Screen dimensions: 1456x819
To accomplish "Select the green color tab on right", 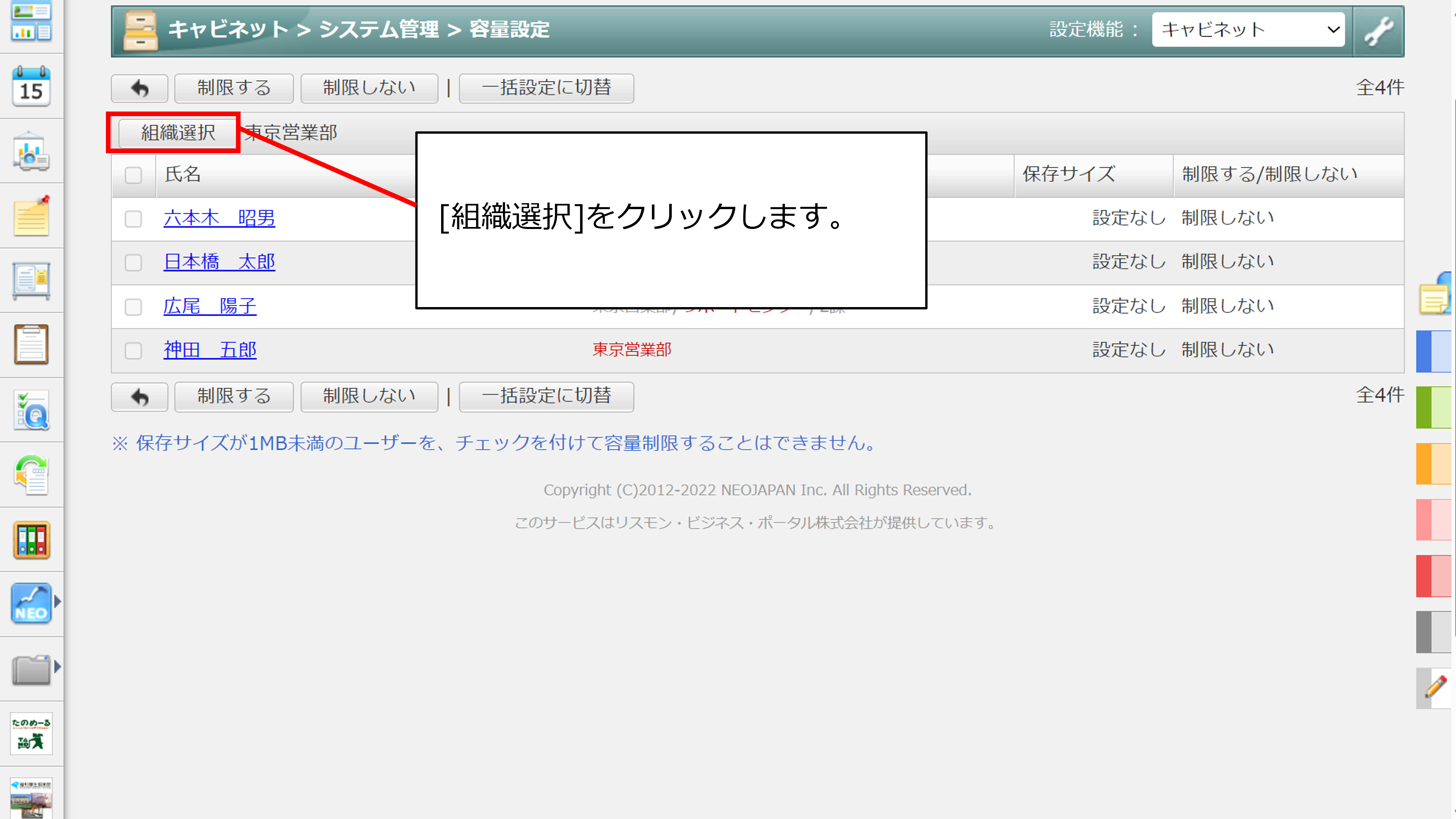I will point(1434,408).
